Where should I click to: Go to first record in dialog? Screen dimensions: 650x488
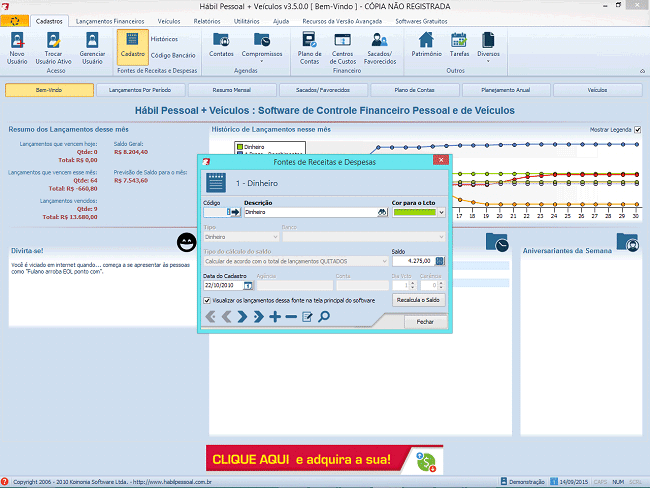(x=211, y=317)
